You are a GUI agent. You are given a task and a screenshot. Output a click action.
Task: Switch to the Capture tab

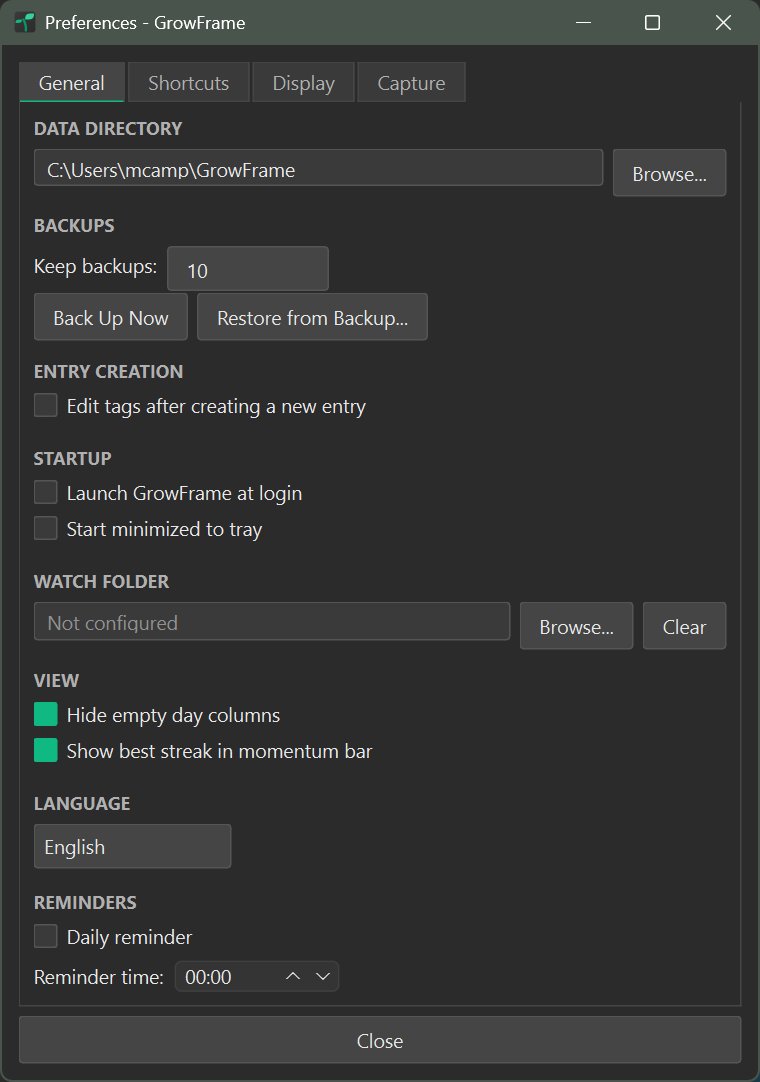coord(411,83)
